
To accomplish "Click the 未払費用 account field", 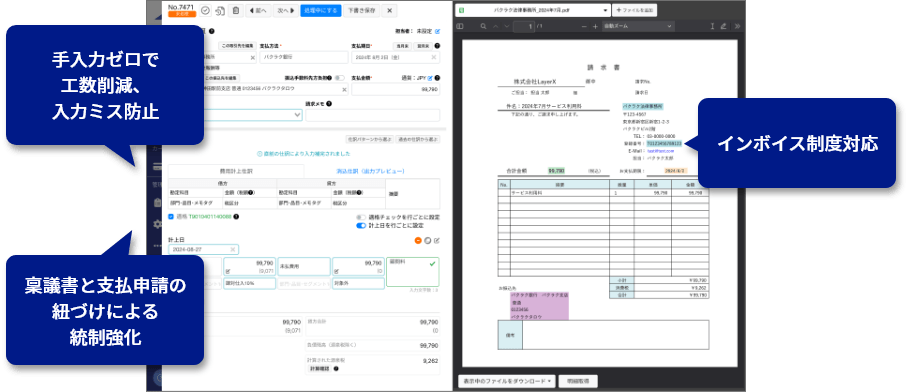I will point(304,266).
